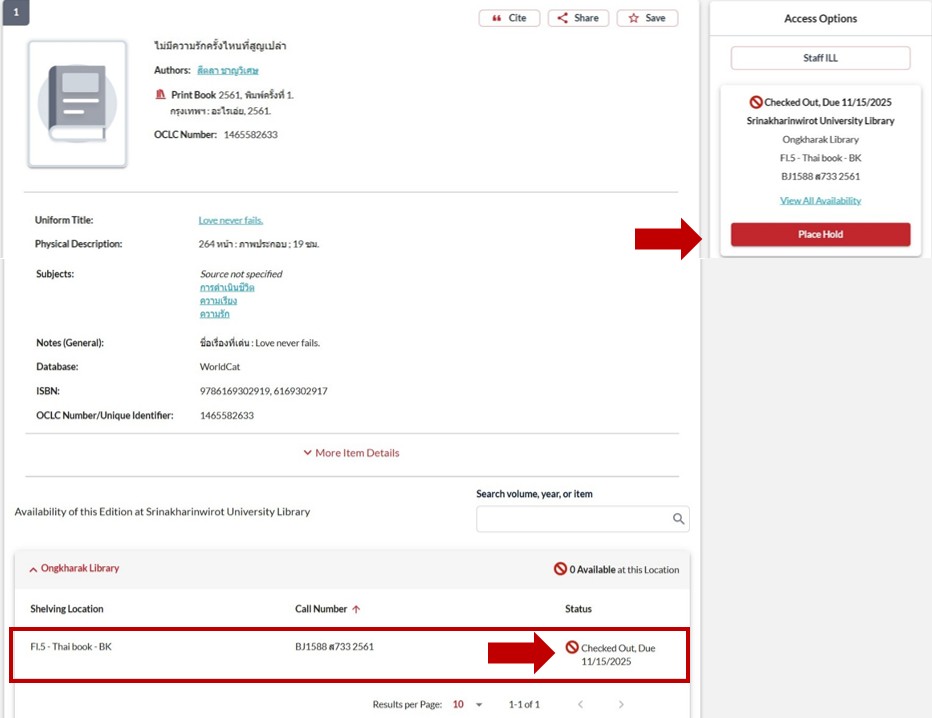Open the Results per Page dropdown
This screenshot has width=932, height=718.
(466, 705)
